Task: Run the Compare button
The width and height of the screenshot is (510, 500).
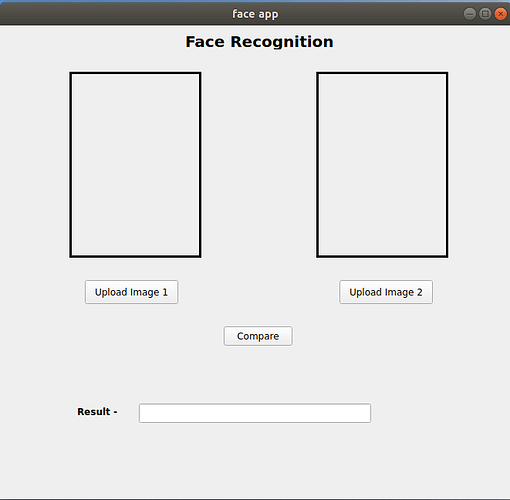Action: (x=258, y=336)
